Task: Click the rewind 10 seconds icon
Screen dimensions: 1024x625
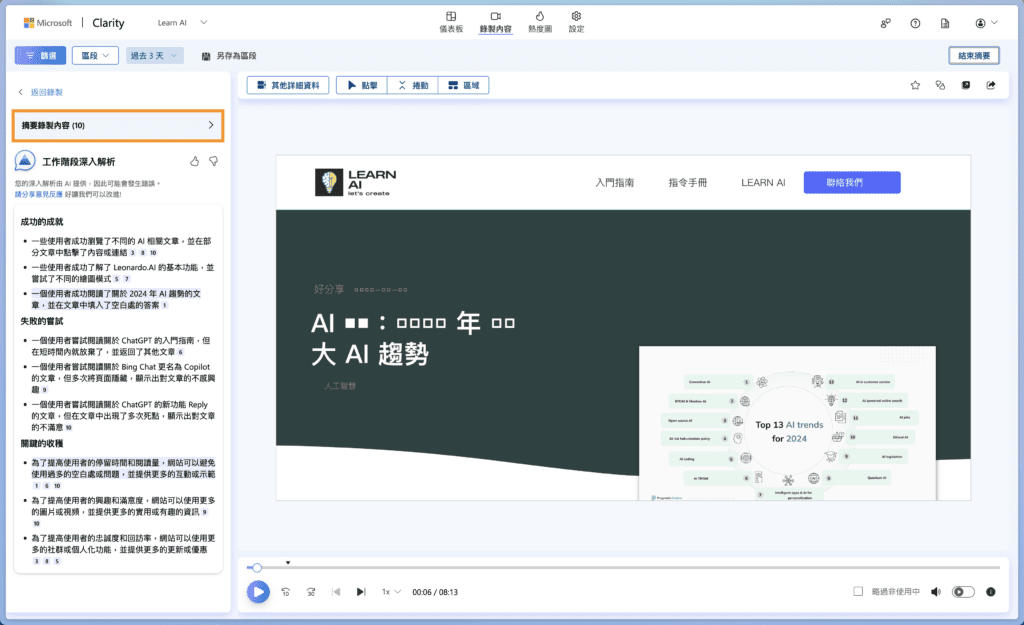Action: point(286,592)
